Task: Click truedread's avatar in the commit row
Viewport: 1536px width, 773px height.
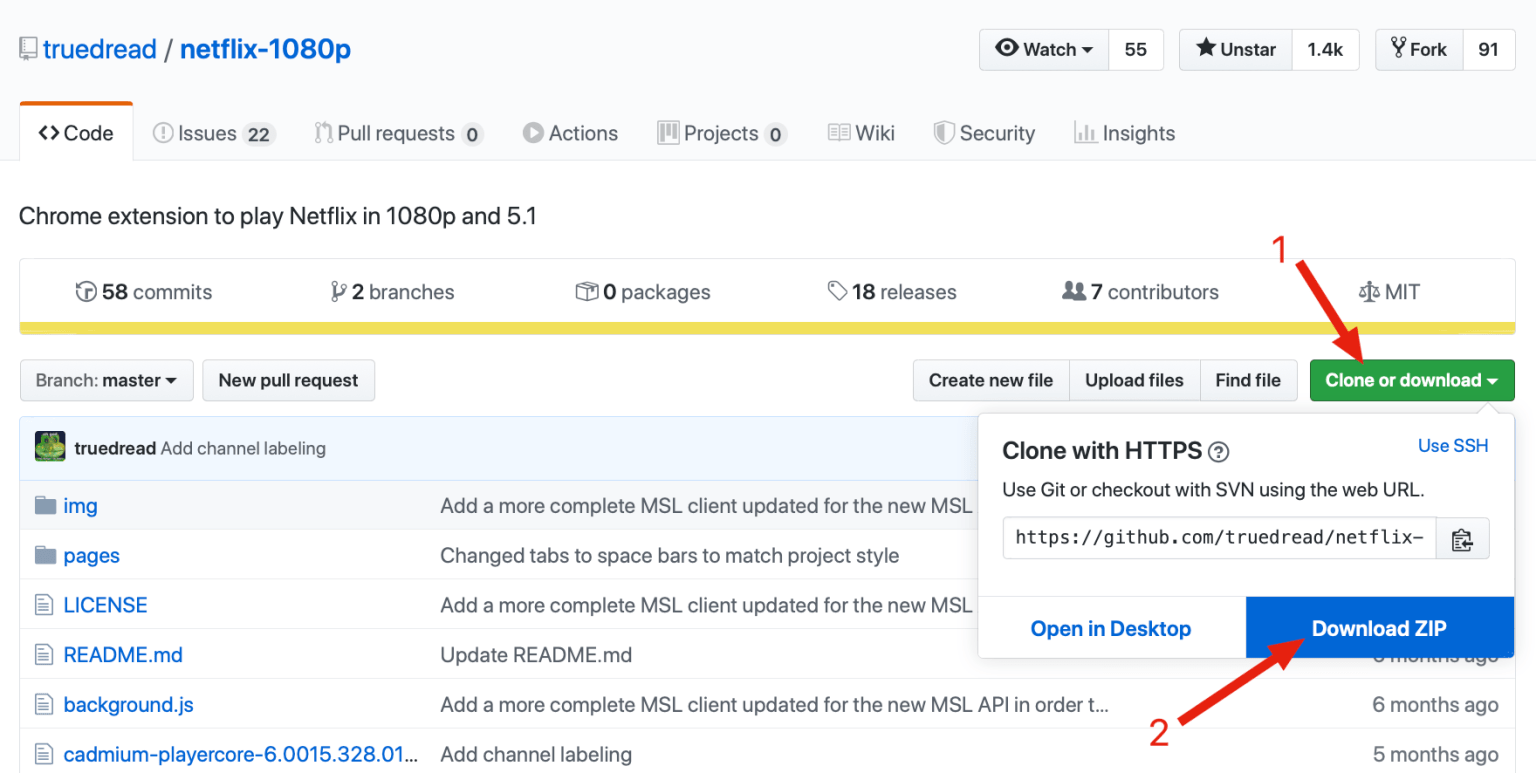Action: [50, 447]
